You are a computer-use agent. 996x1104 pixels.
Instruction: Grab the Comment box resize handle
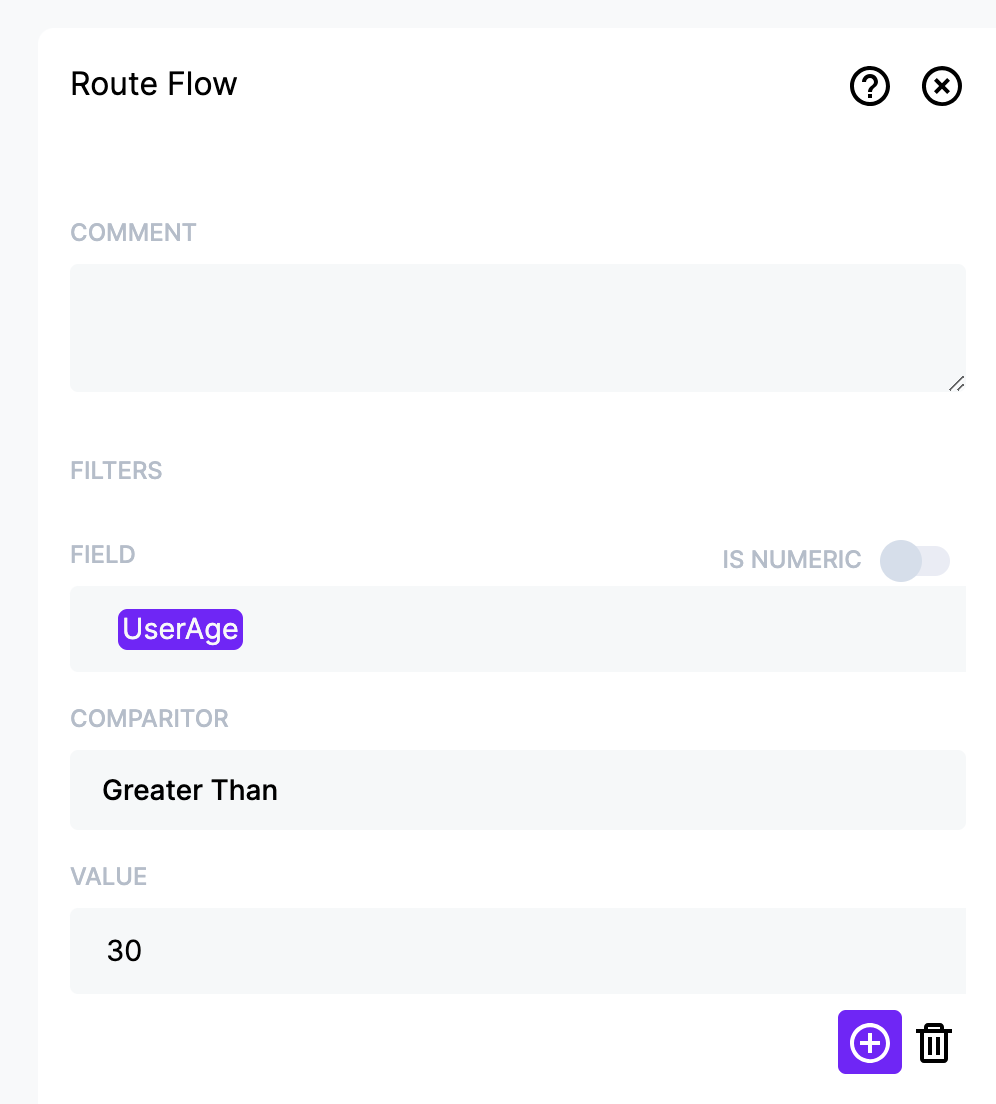956,384
